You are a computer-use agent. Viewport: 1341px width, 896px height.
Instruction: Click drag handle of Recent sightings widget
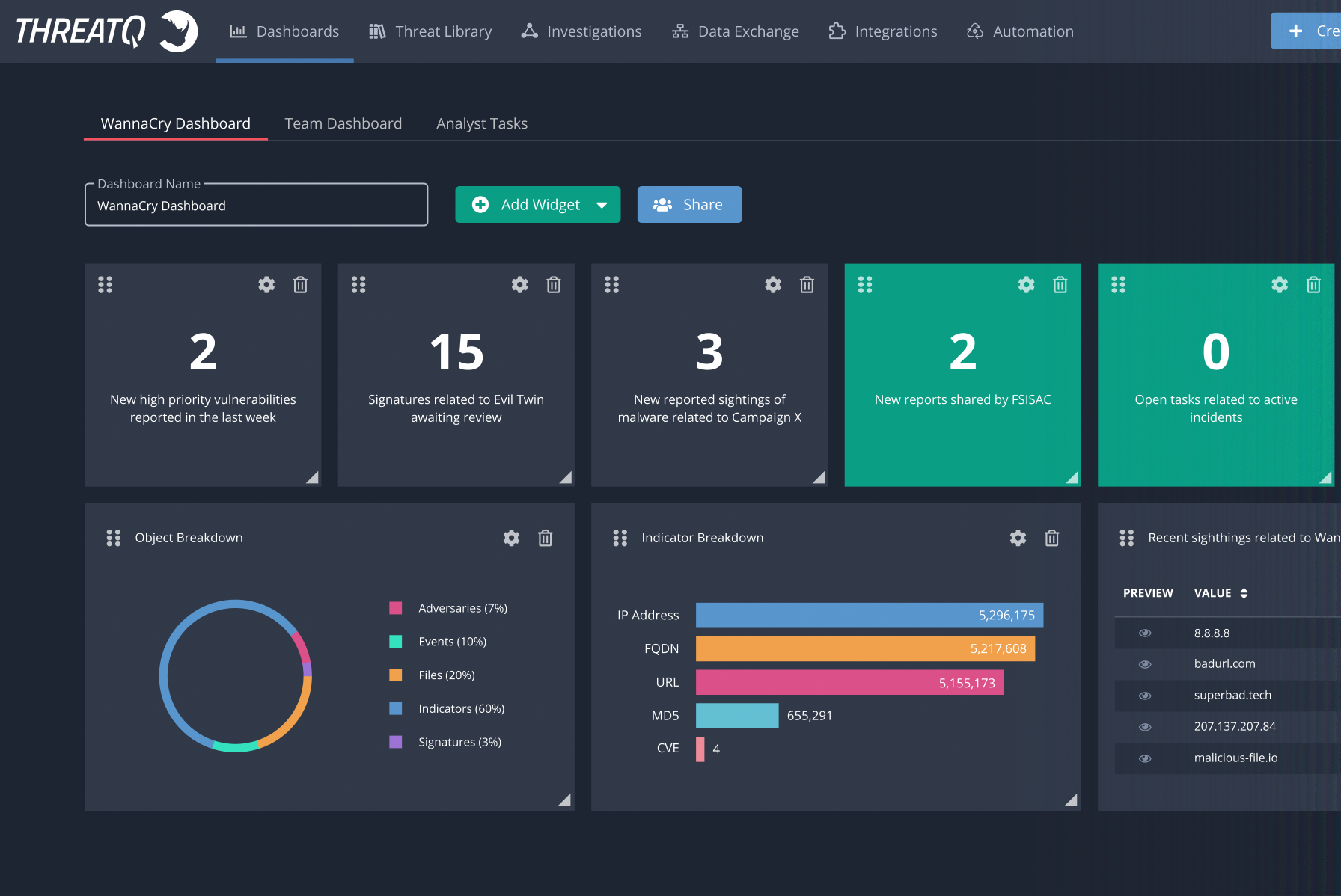1127,538
